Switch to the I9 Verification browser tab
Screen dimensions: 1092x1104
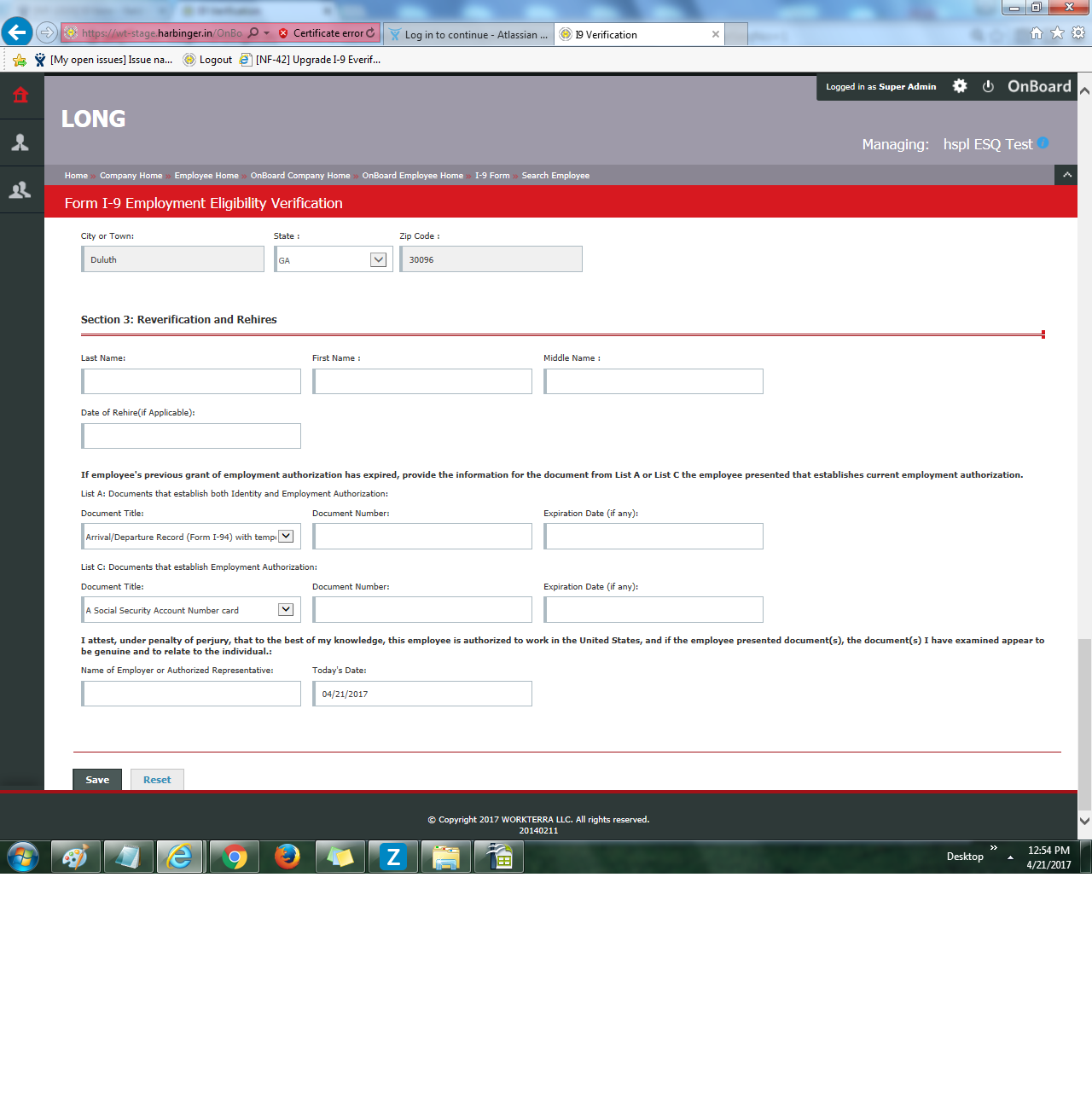(x=636, y=34)
